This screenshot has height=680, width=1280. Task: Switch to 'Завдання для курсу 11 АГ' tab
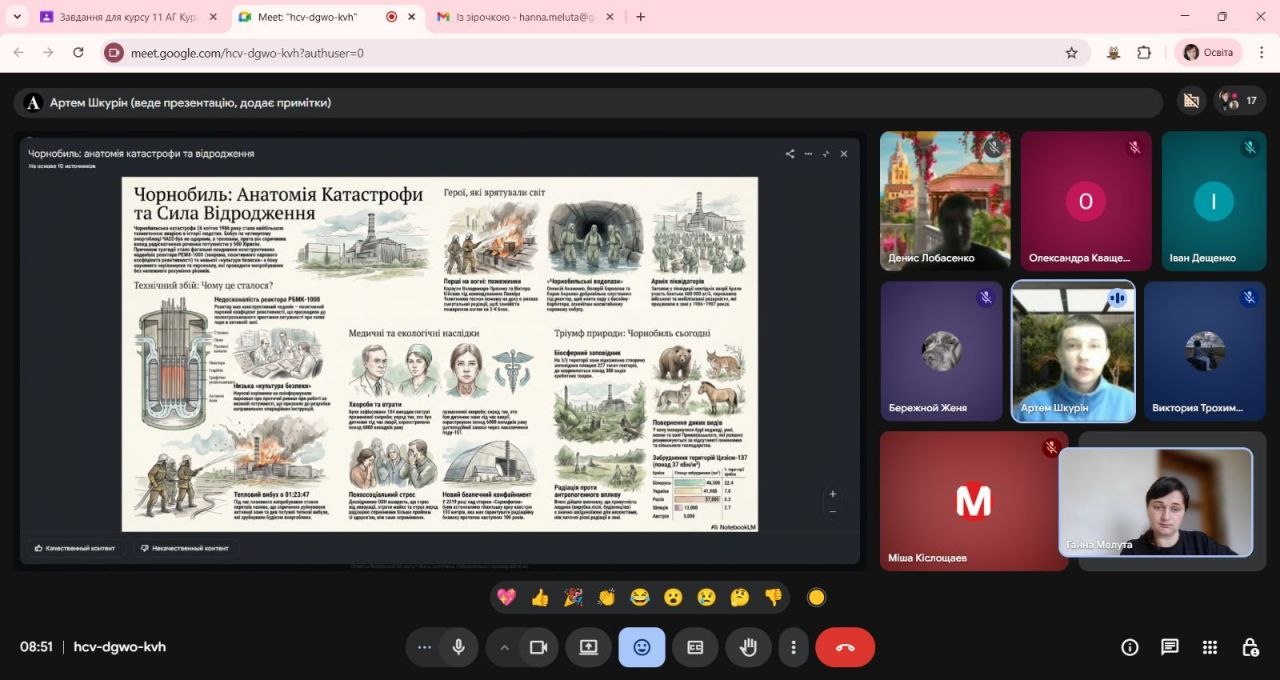[125, 17]
